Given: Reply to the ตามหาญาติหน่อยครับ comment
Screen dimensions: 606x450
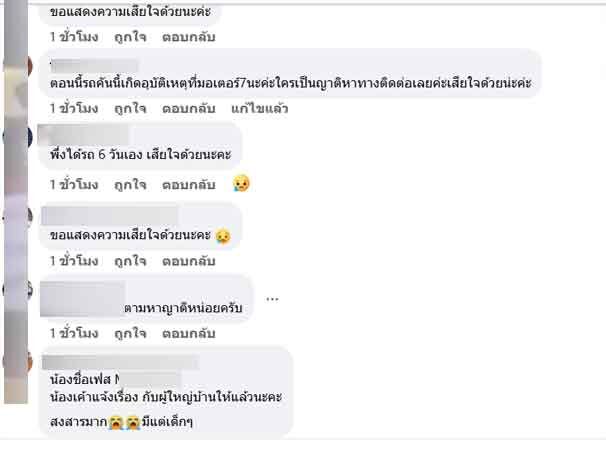Looking at the screenshot, I should click(189, 333).
